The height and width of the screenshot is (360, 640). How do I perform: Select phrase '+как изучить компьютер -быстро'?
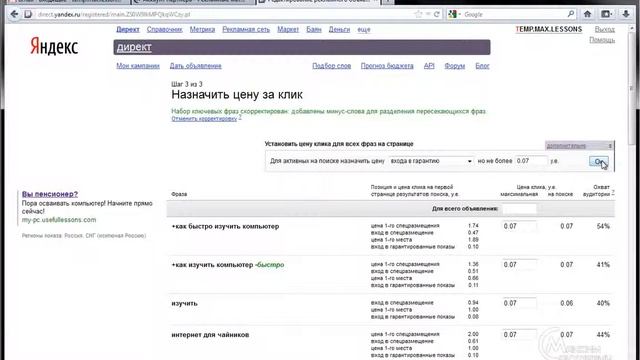point(228,265)
